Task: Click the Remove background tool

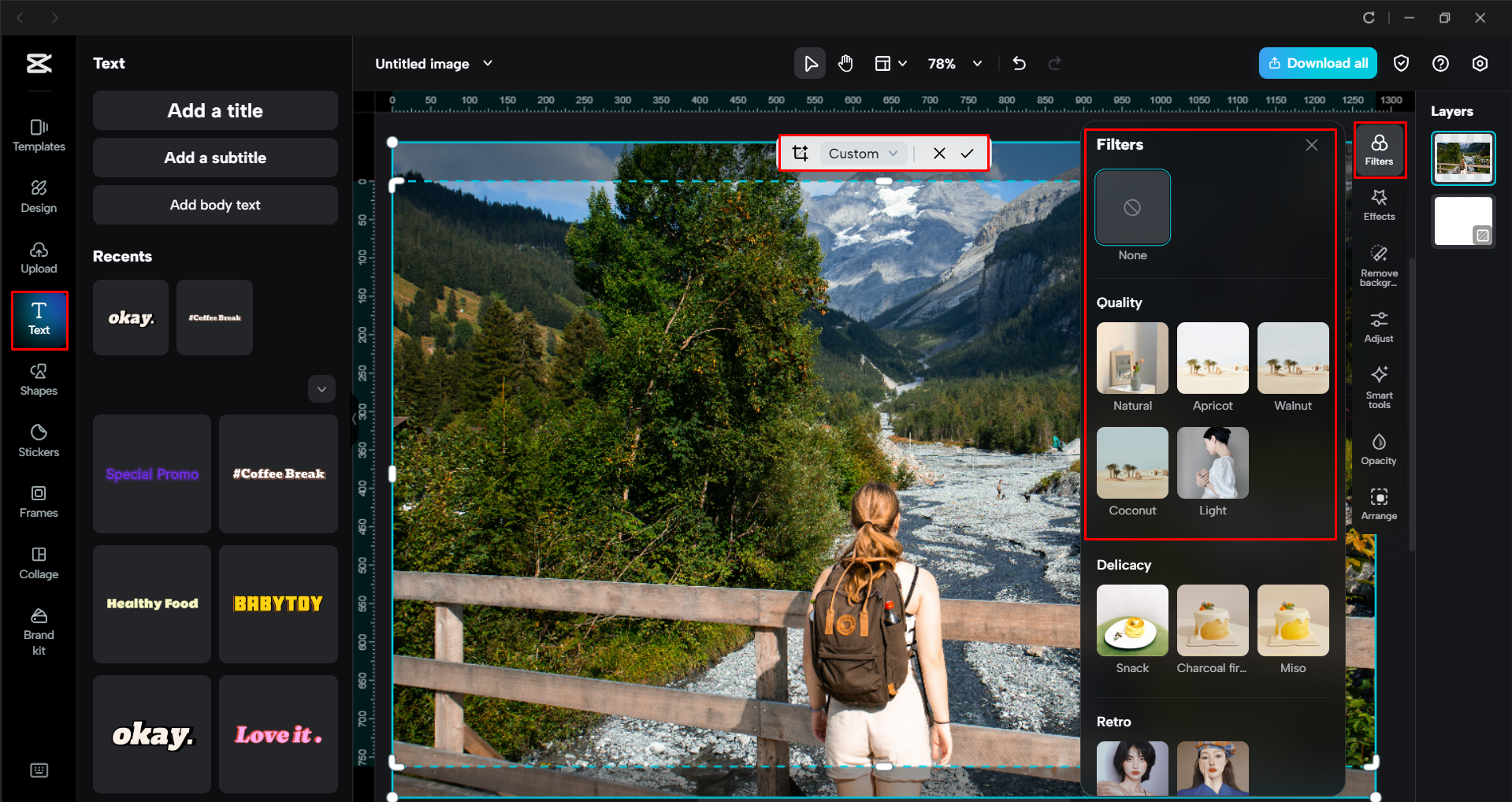Action: [1379, 265]
